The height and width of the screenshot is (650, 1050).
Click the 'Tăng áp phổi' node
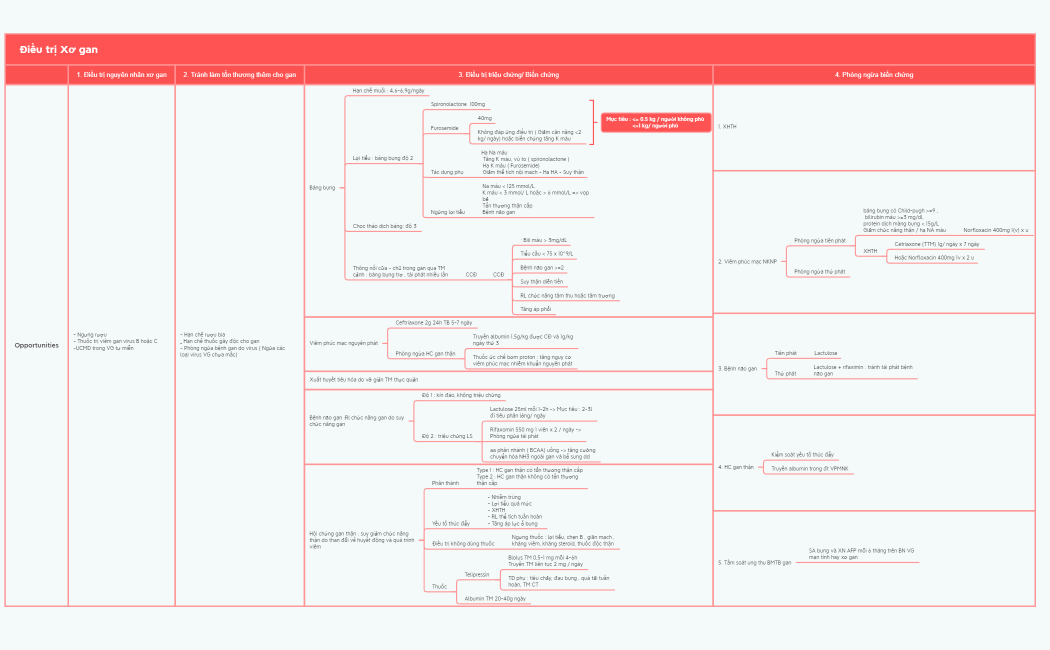pos(536,309)
